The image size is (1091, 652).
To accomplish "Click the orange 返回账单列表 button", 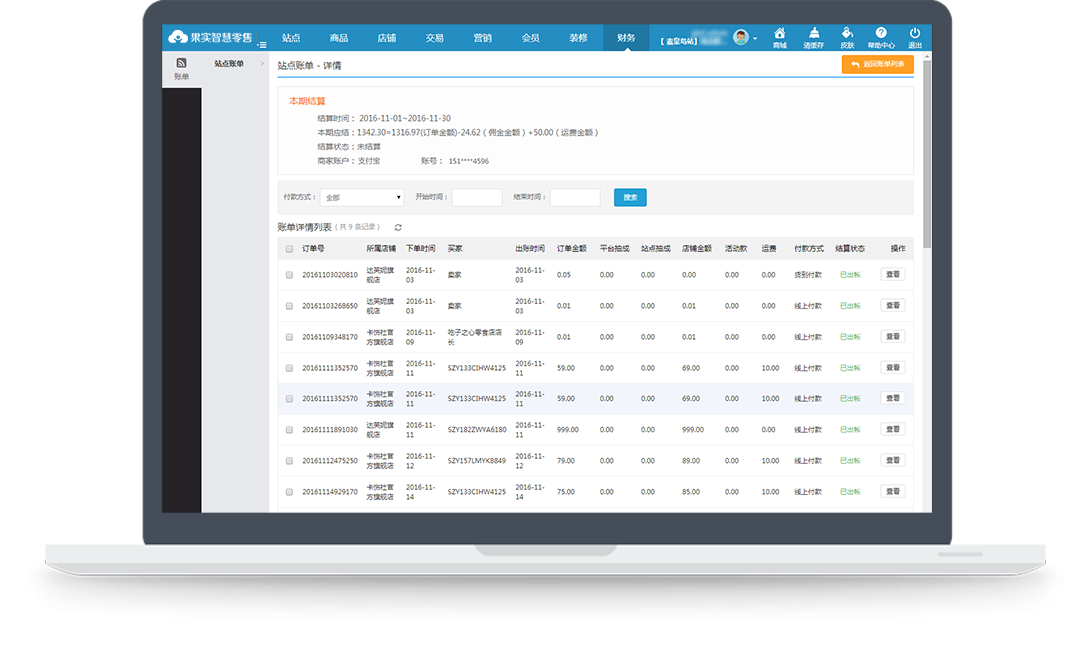I will tap(877, 64).
